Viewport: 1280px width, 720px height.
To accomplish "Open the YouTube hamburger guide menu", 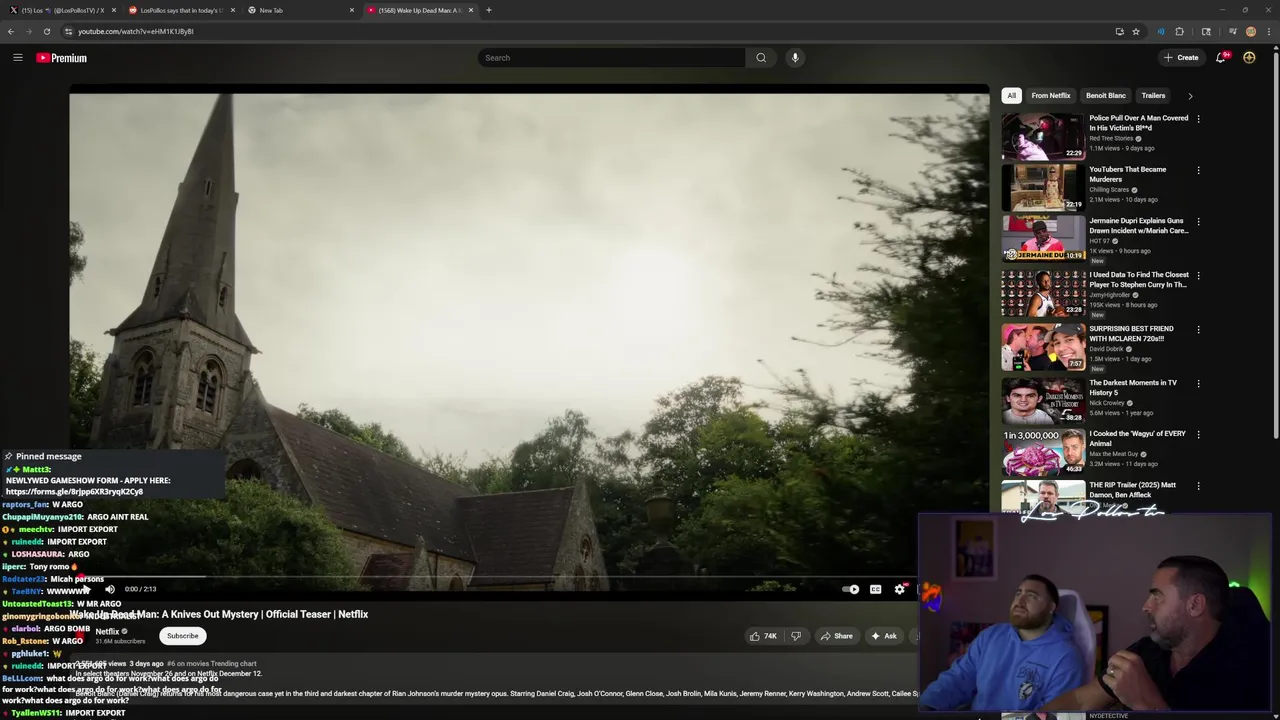I will click(x=17, y=58).
